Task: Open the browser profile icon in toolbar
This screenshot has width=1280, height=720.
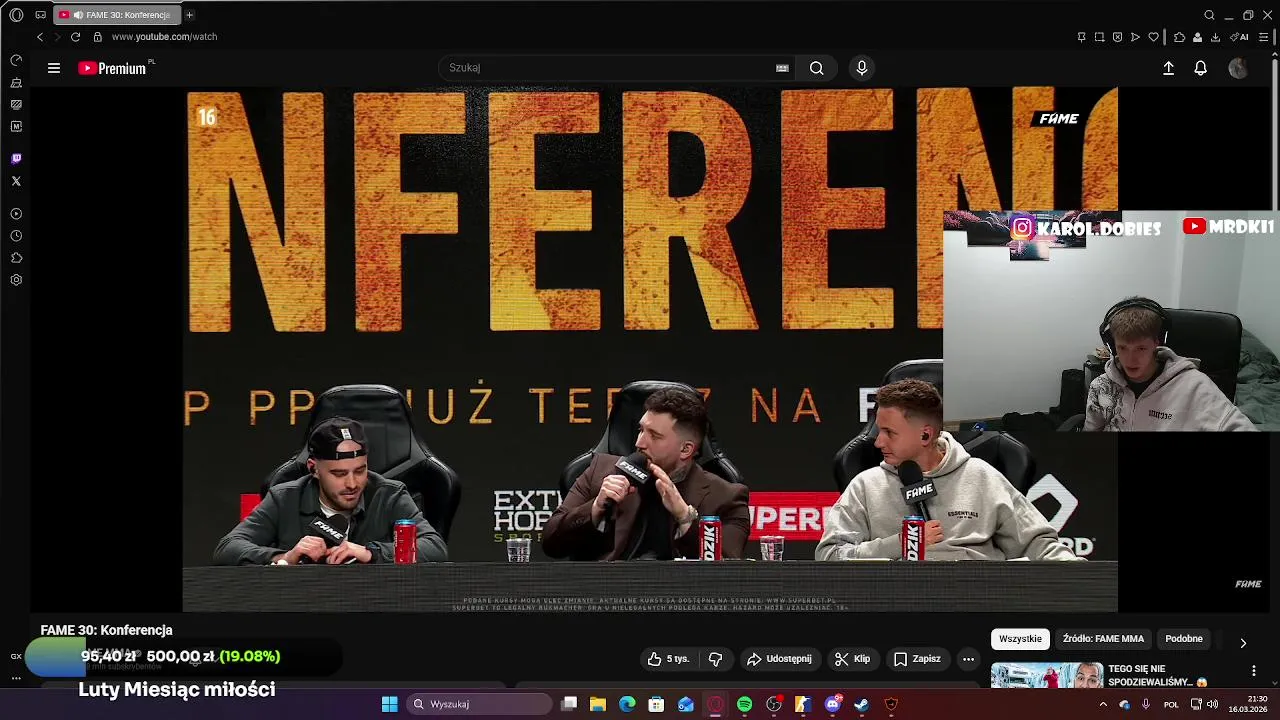Action: [x=1197, y=37]
